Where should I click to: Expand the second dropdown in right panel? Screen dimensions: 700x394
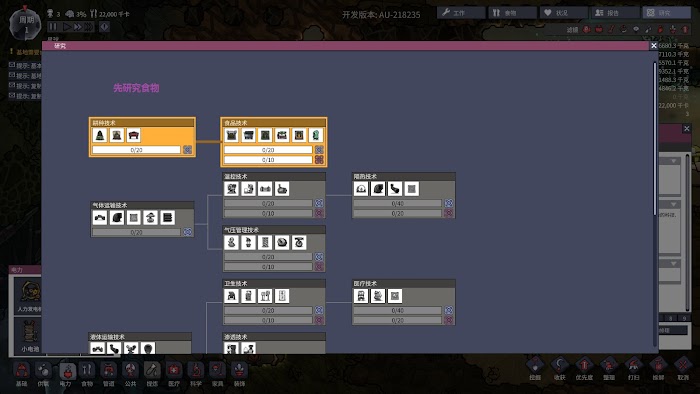coord(673,204)
